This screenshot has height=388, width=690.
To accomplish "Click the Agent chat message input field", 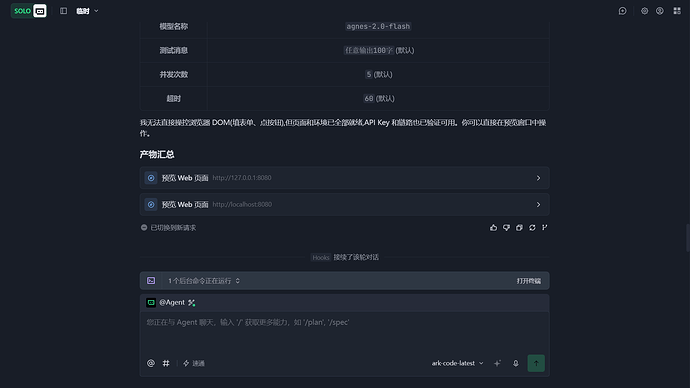I will coord(345,332).
